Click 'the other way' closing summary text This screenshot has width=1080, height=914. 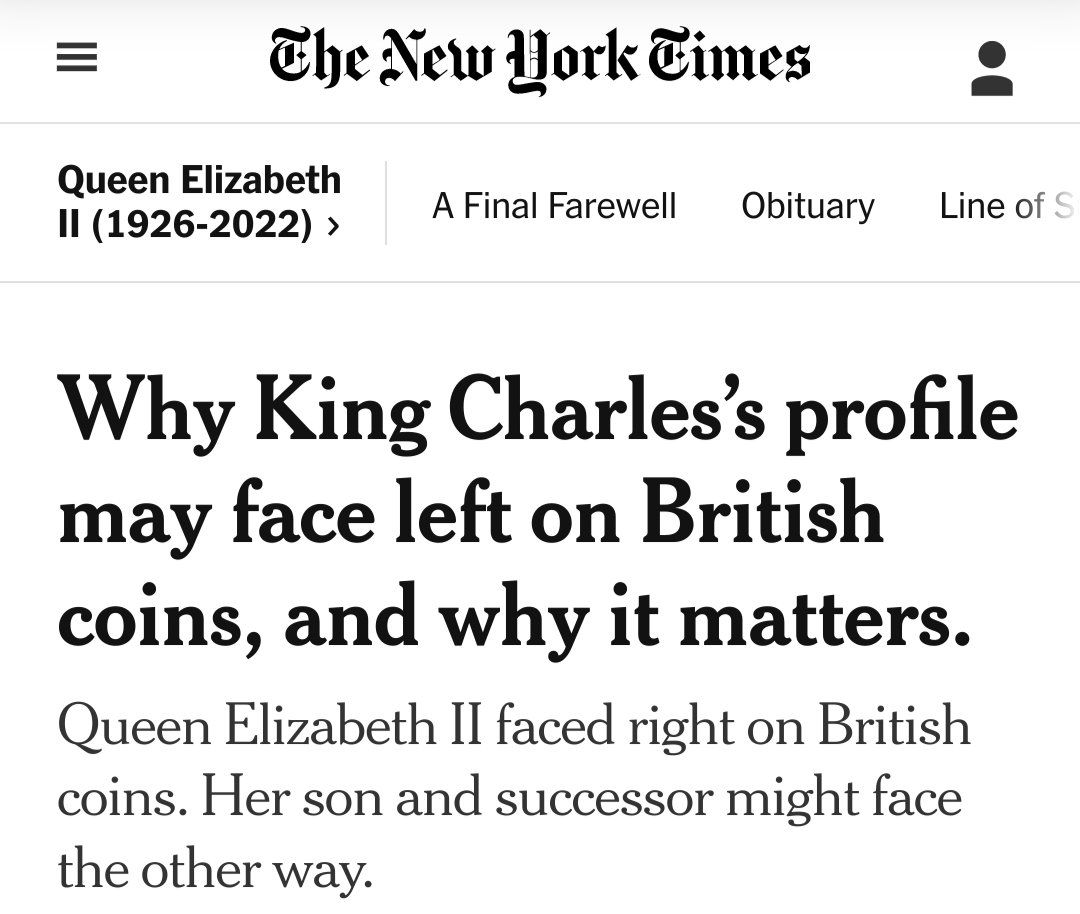(215, 869)
